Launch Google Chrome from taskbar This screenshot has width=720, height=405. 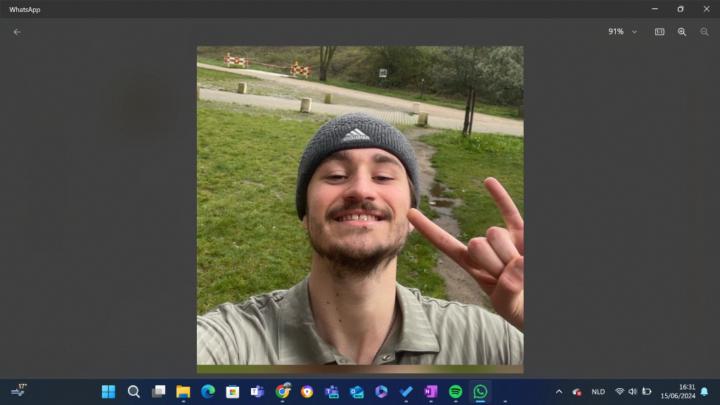282,392
